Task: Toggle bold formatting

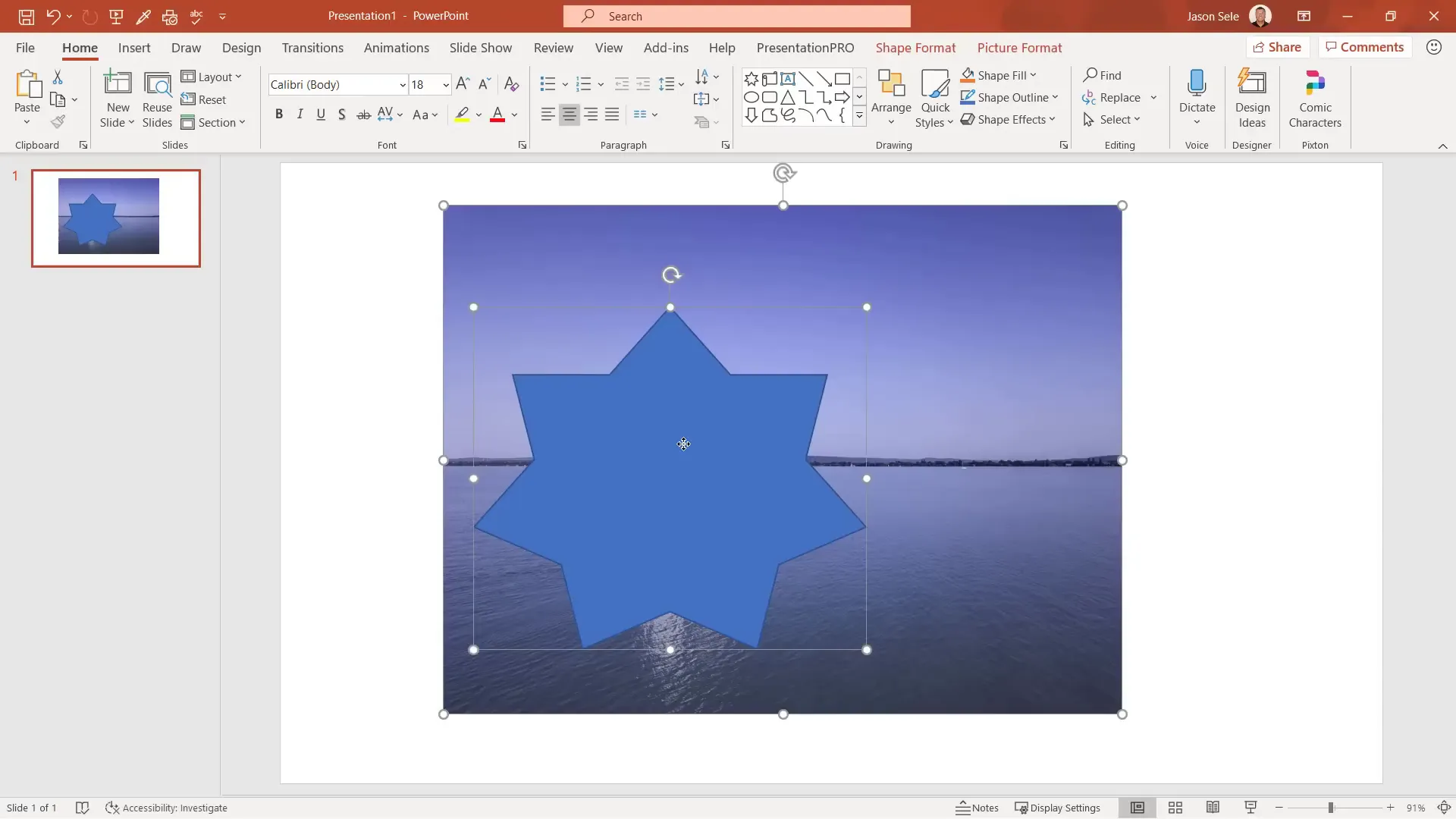Action: (279, 115)
